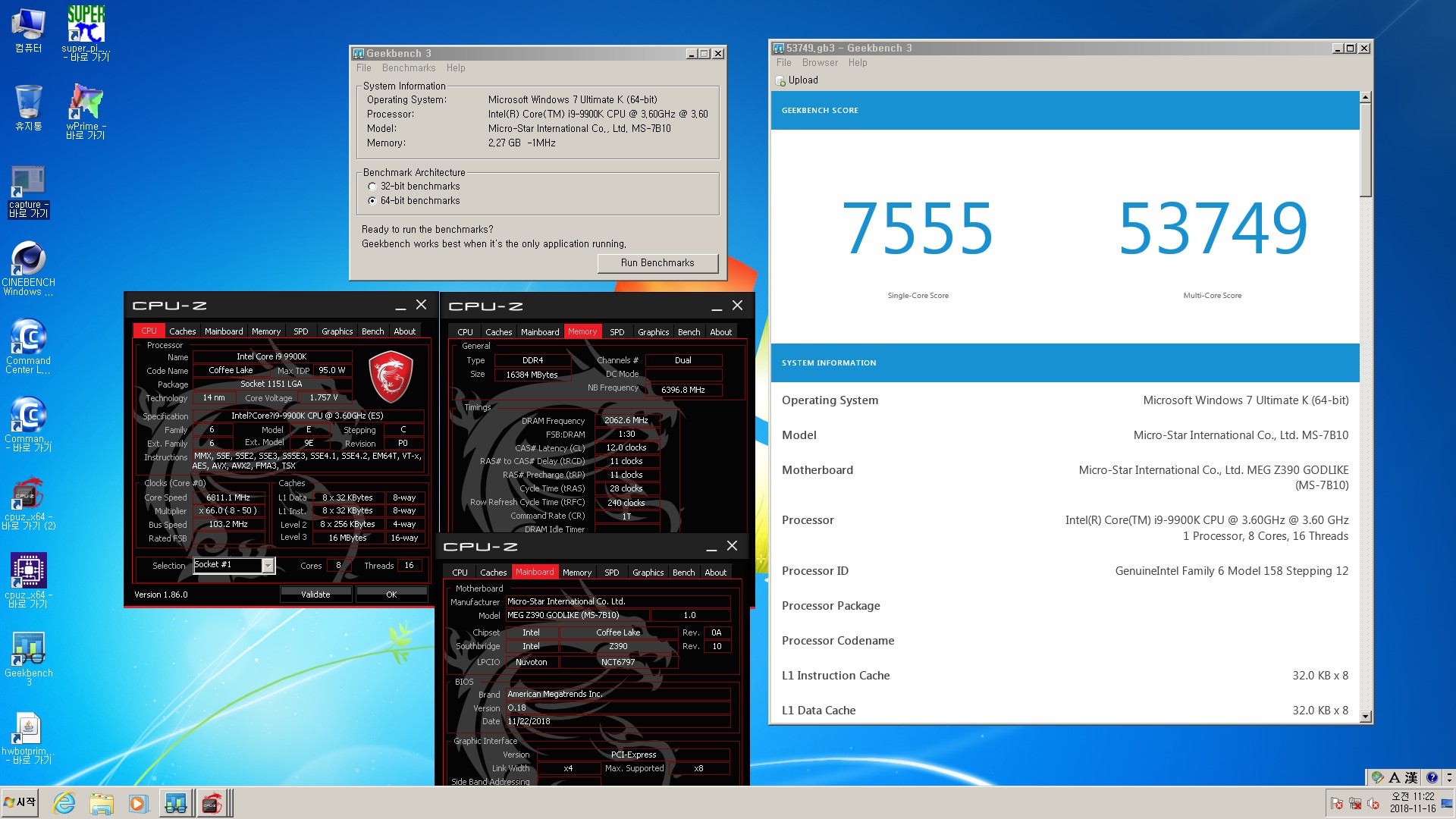This screenshot has width=1456, height=819.
Task: Click the Geekbench results scroll-down arrow
Action: (x=1366, y=716)
